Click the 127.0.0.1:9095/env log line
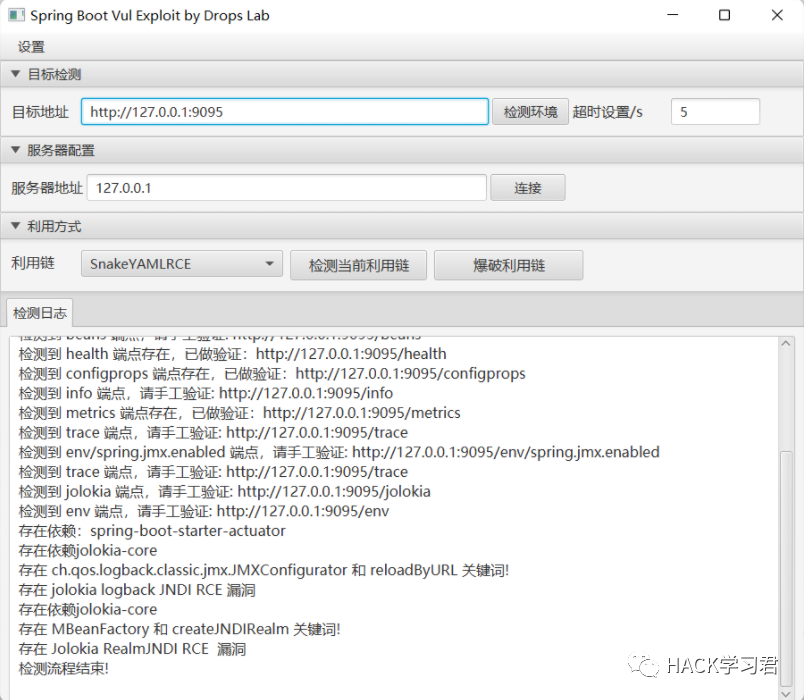804x700 pixels. [204, 511]
